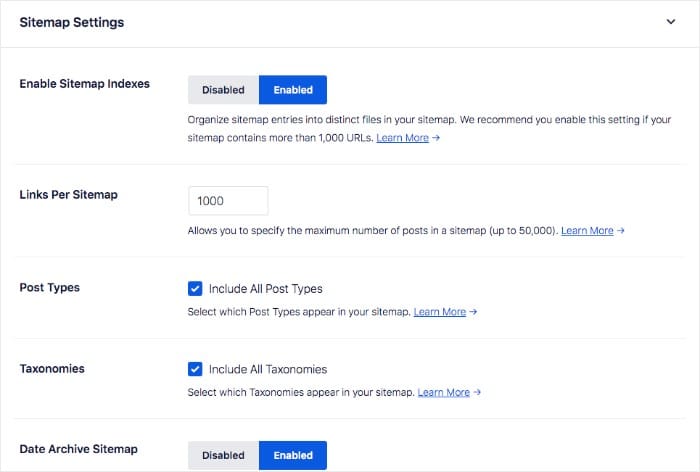
Task: Uncheck Include All Taxonomies checkbox
Action: click(x=196, y=369)
